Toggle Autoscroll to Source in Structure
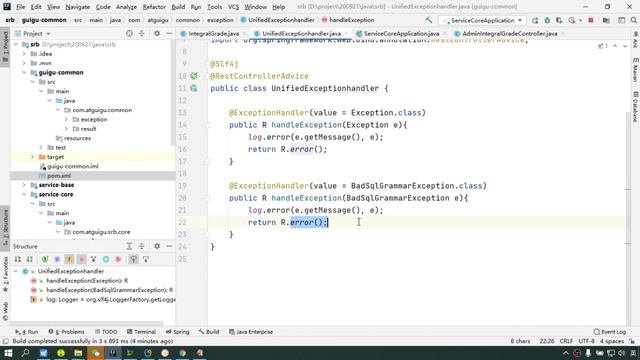Screen dimensions: 640x360 [x=133, y=259]
